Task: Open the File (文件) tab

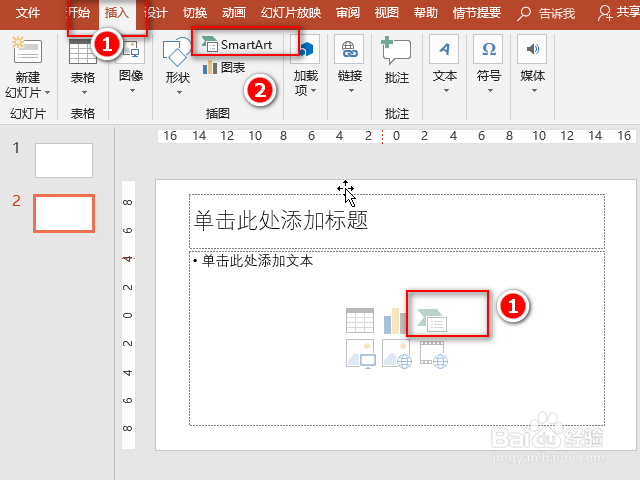Action: (28, 13)
